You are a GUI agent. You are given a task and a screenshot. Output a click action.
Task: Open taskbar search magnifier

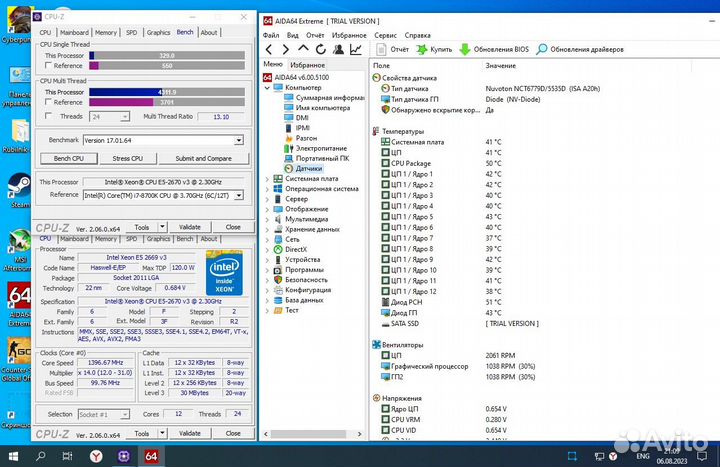(41, 456)
